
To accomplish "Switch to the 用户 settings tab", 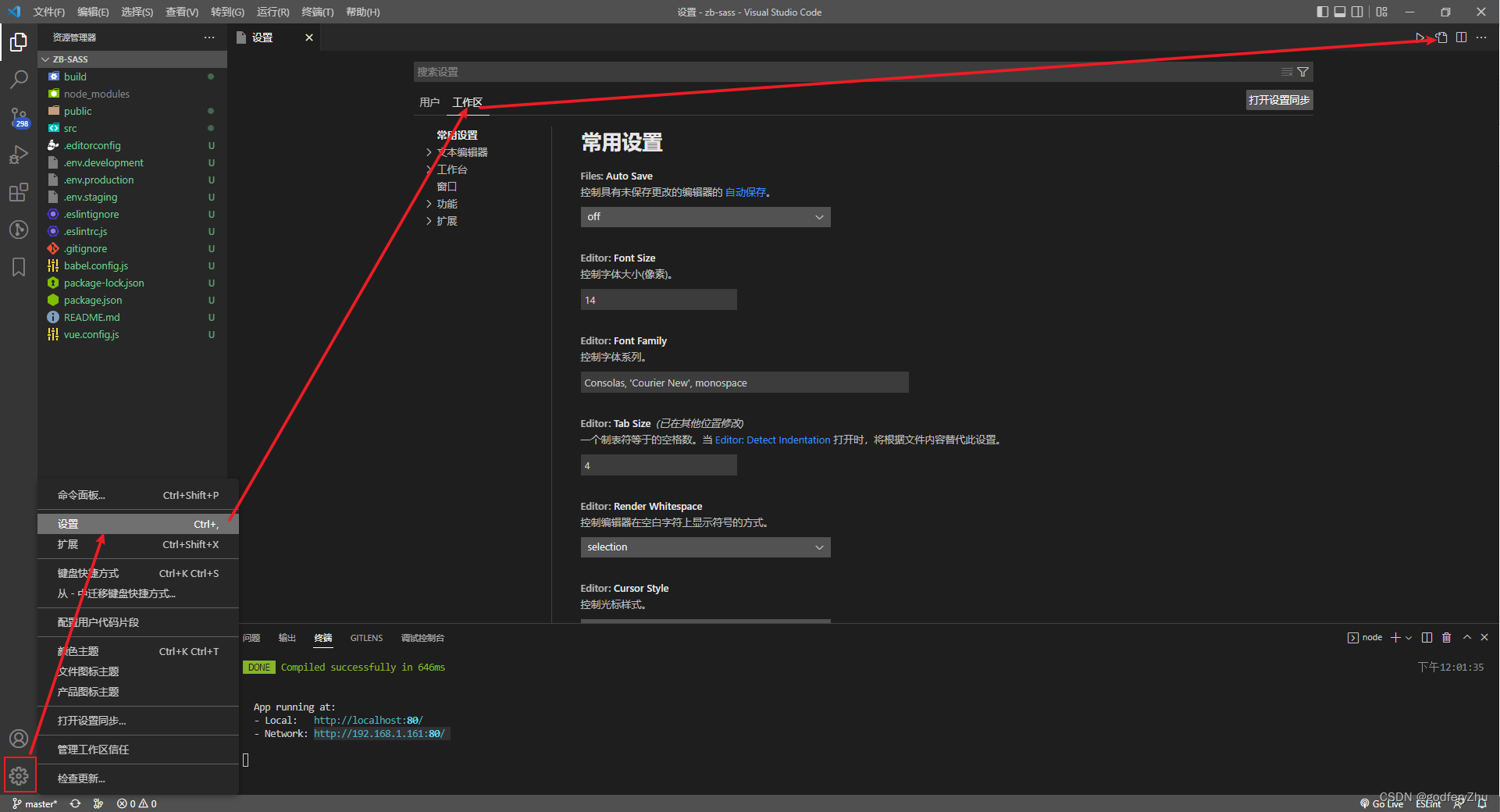I will pyautogui.click(x=429, y=102).
